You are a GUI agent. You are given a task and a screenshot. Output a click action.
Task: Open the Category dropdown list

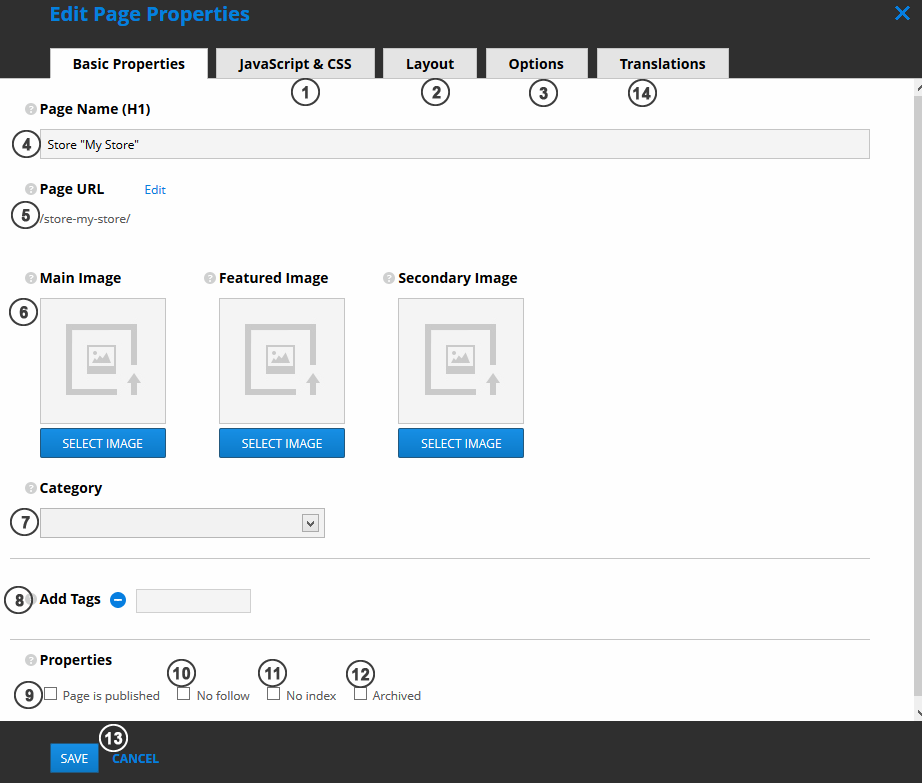pos(309,523)
